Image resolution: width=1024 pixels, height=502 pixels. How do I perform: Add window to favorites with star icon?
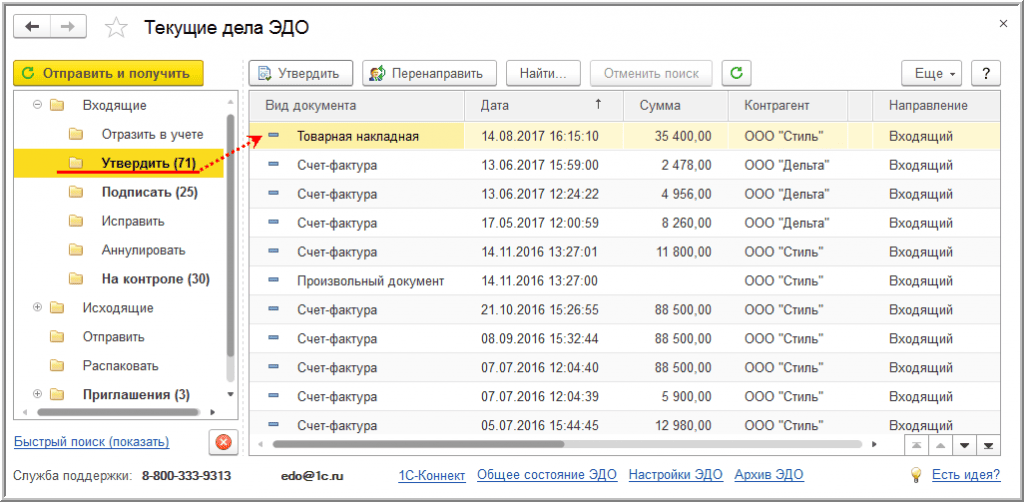pos(117,28)
